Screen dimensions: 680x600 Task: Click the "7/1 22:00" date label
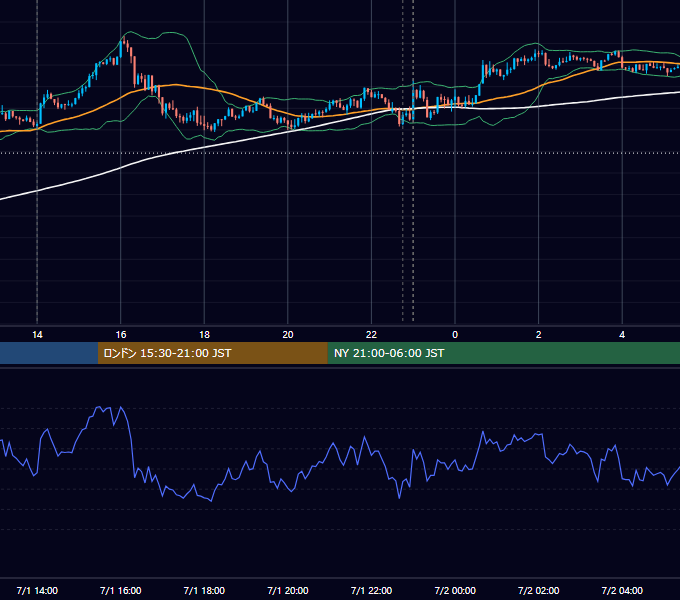[371, 591]
